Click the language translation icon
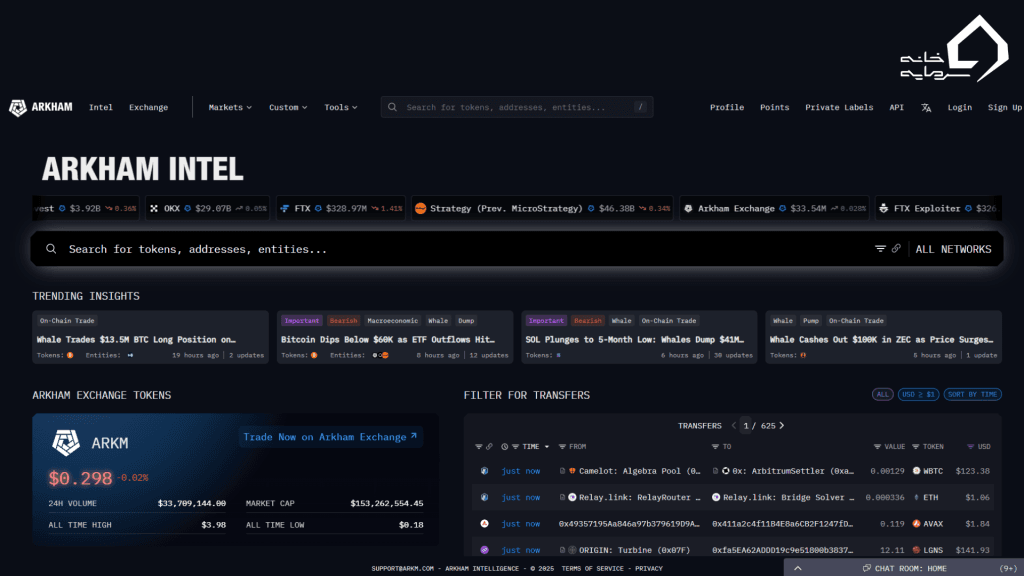The image size is (1024, 576). tap(926, 108)
